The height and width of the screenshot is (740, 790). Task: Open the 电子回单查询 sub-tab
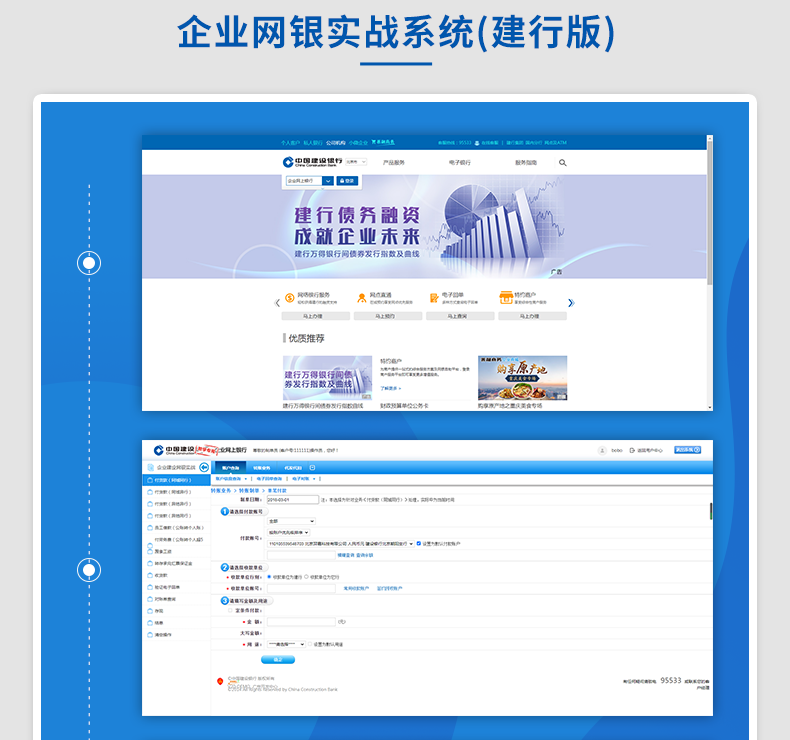coord(270,479)
